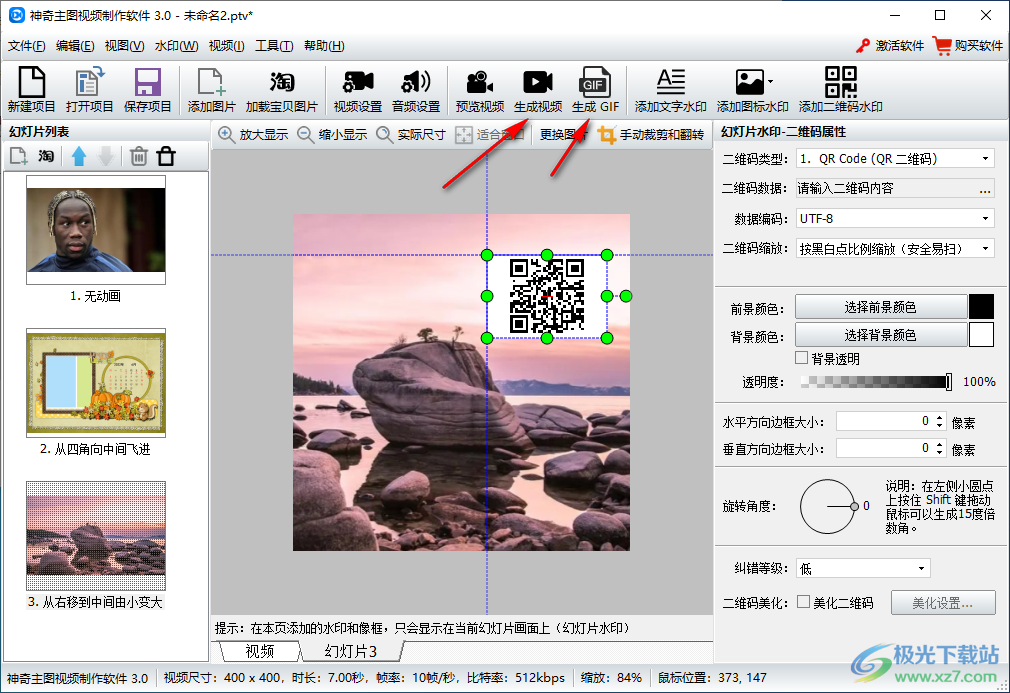Add a text watermark via 添加文字水印
The height and width of the screenshot is (693, 1010).
pyautogui.click(x=671, y=90)
